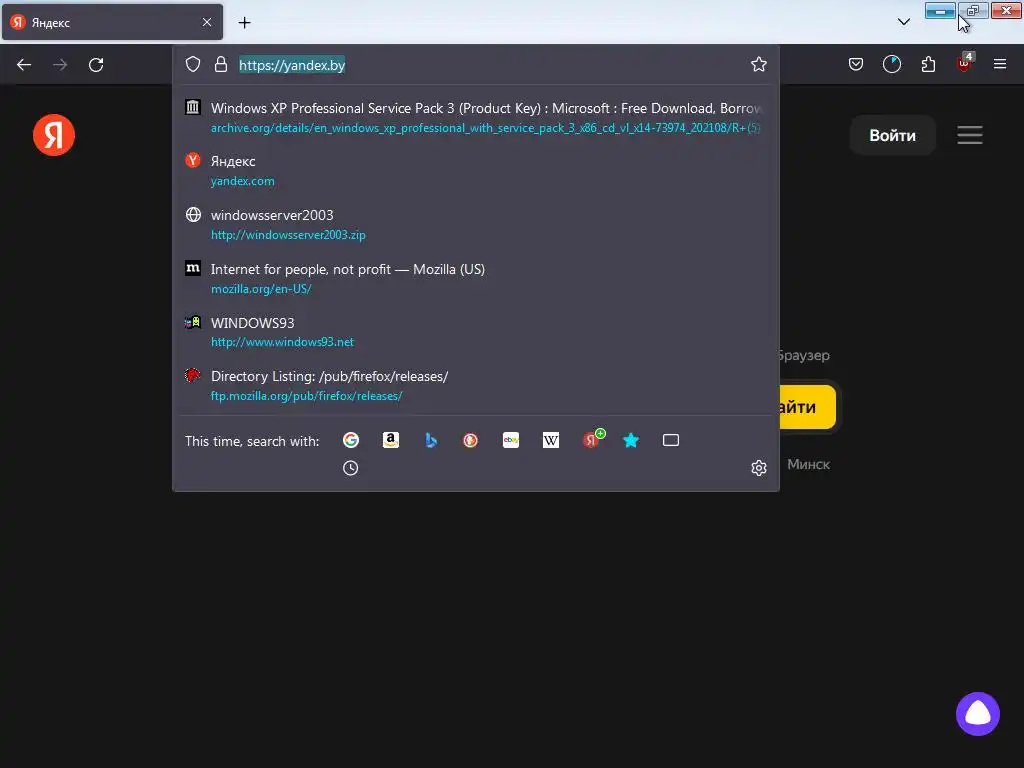This screenshot has width=1024, height=768.
Task: Open the tracking protection shield
Action: tap(193, 64)
